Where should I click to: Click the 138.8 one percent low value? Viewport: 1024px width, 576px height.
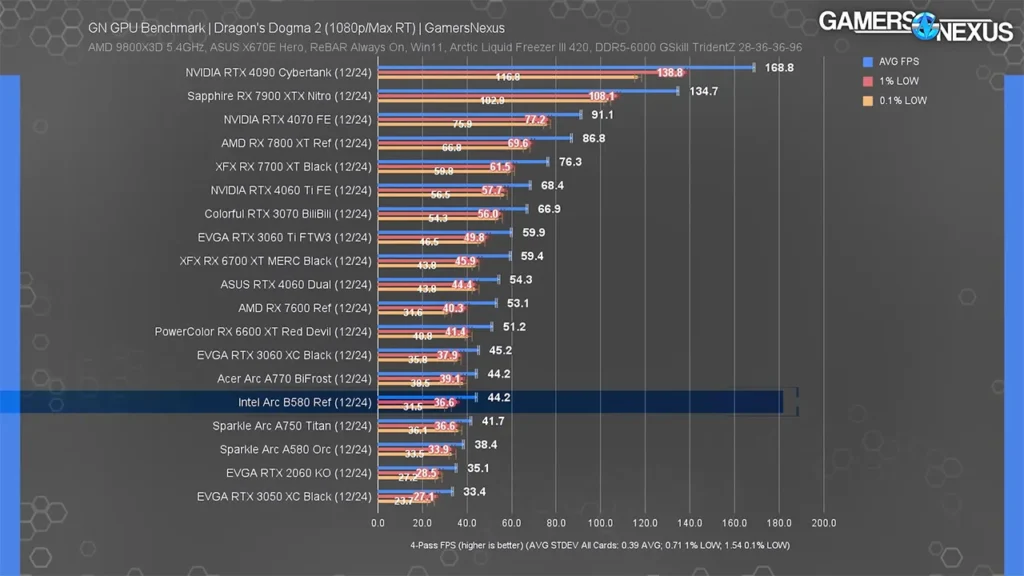point(670,72)
